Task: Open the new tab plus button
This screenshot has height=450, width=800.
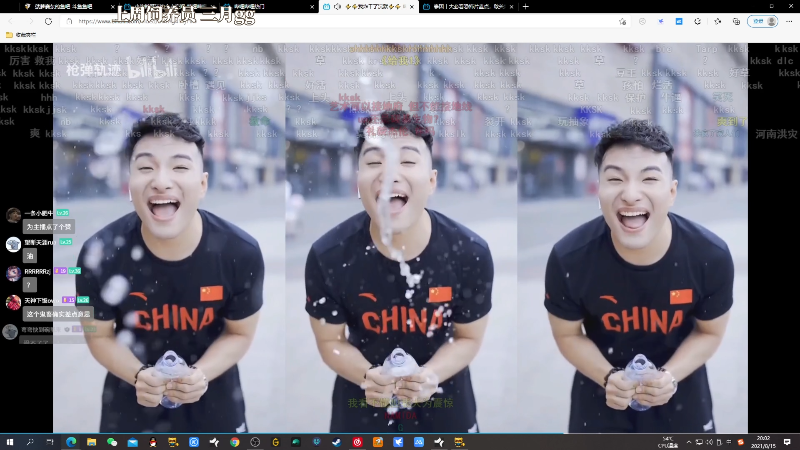Action: tap(526, 7)
